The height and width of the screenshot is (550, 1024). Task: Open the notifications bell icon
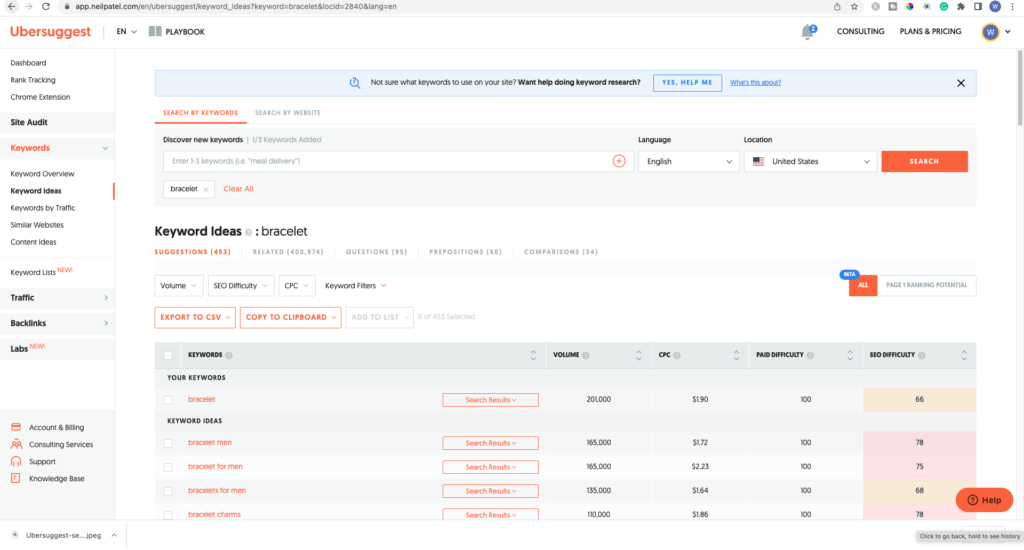[x=808, y=31]
